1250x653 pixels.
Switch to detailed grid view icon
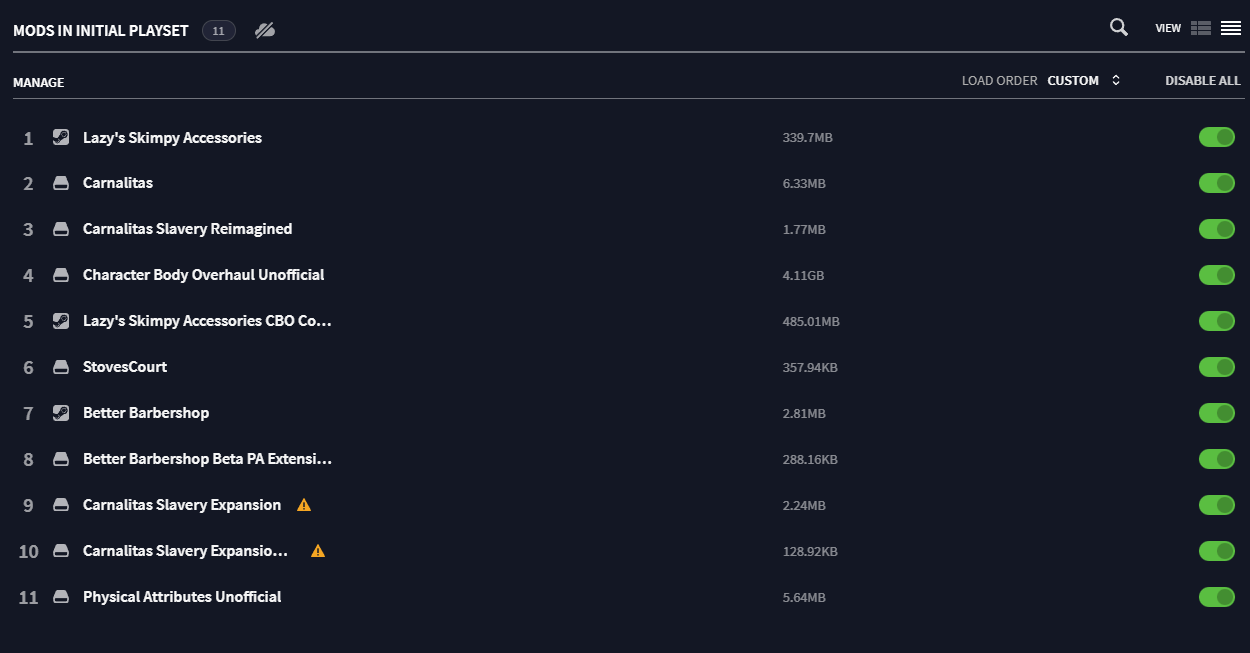1201,28
